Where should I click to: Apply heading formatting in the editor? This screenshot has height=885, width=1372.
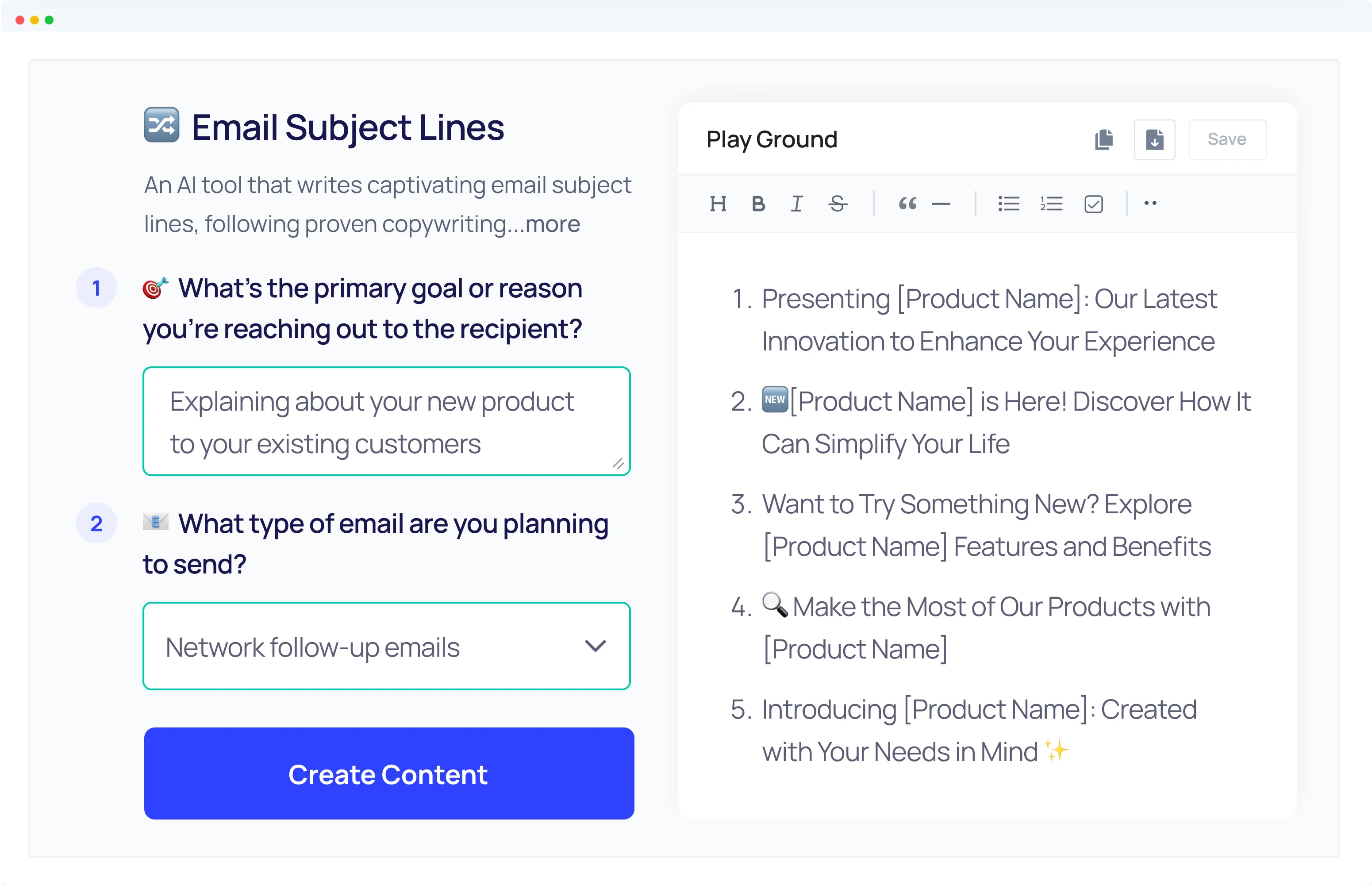(718, 204)
